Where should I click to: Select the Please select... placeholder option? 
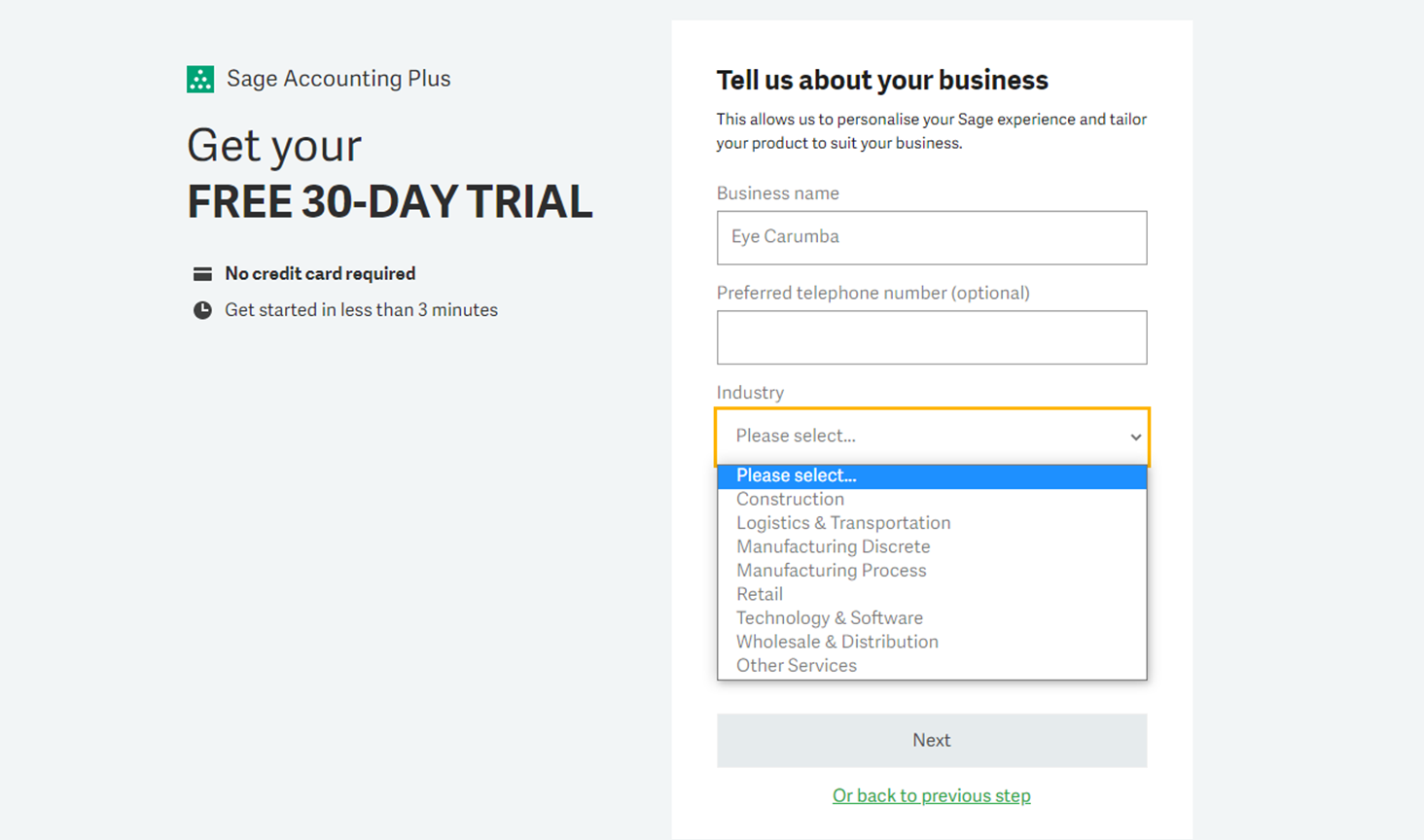coord(796,475)
